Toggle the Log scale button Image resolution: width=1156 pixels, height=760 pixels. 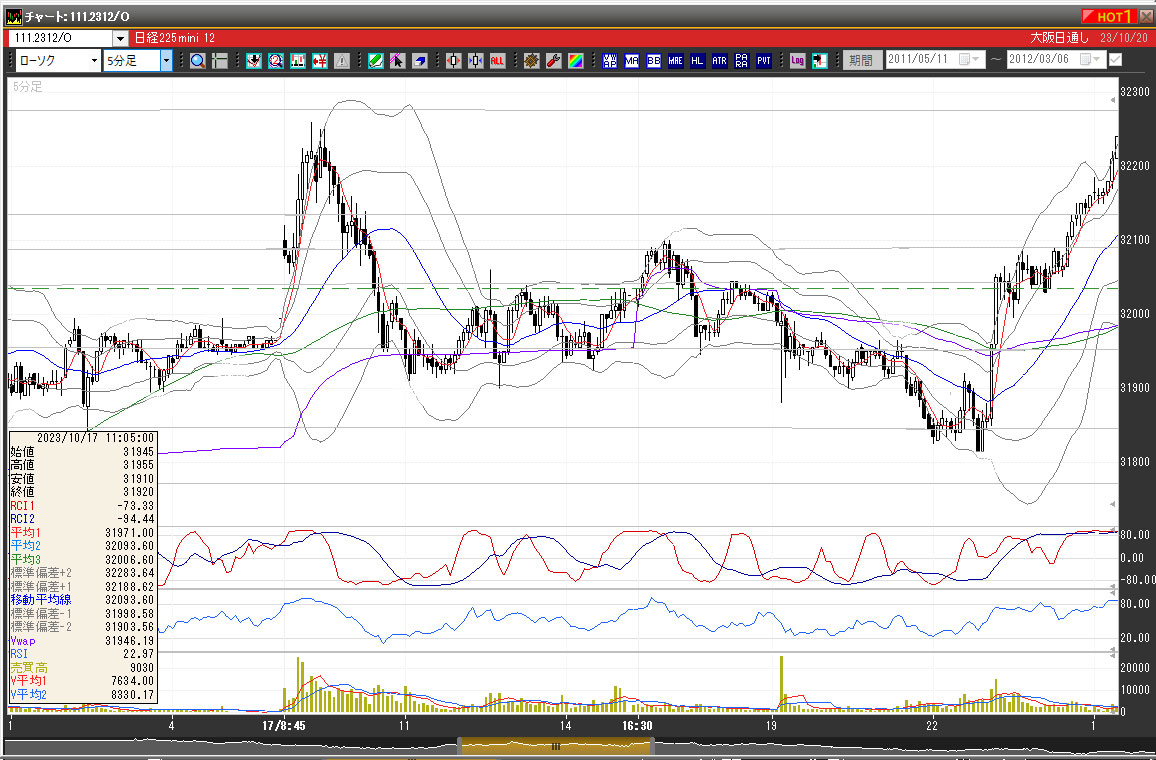point(798,61)
